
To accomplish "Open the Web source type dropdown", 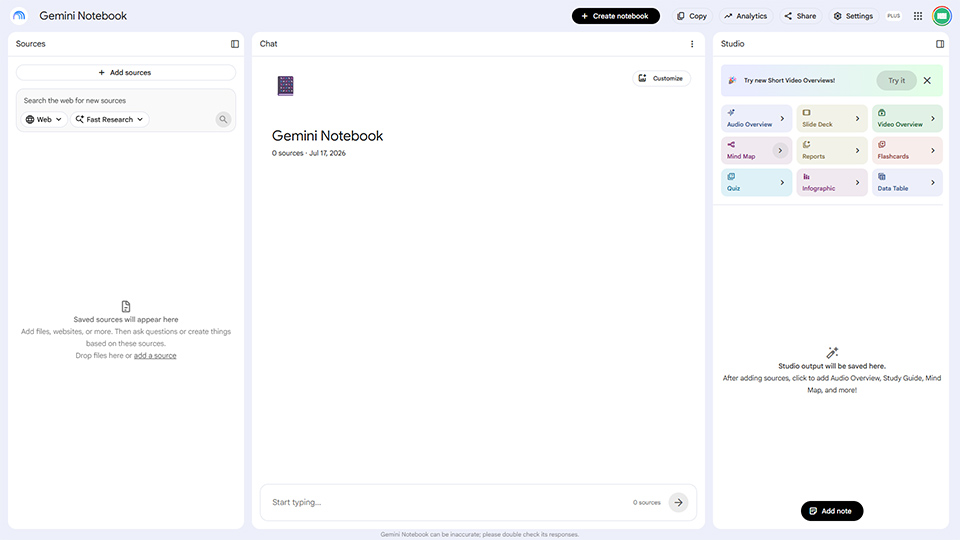I will pyautogui.click(x=43, y=119).
